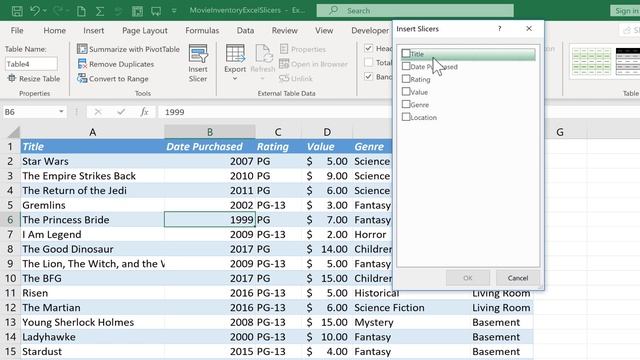Click the Sign in button
Viewport: 640px width, 360px height.
click(626, 11)
